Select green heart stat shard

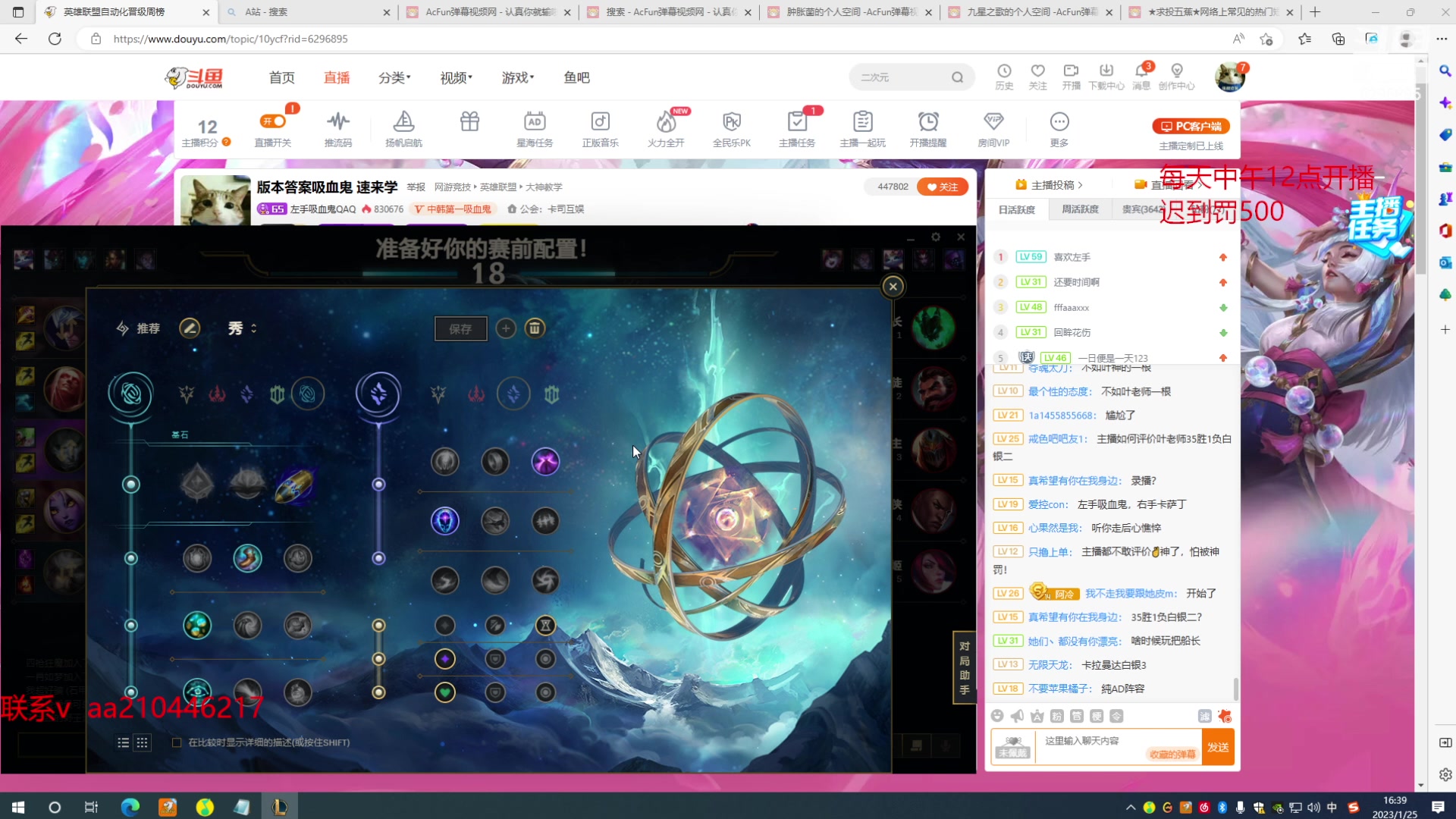pos(445,692)
